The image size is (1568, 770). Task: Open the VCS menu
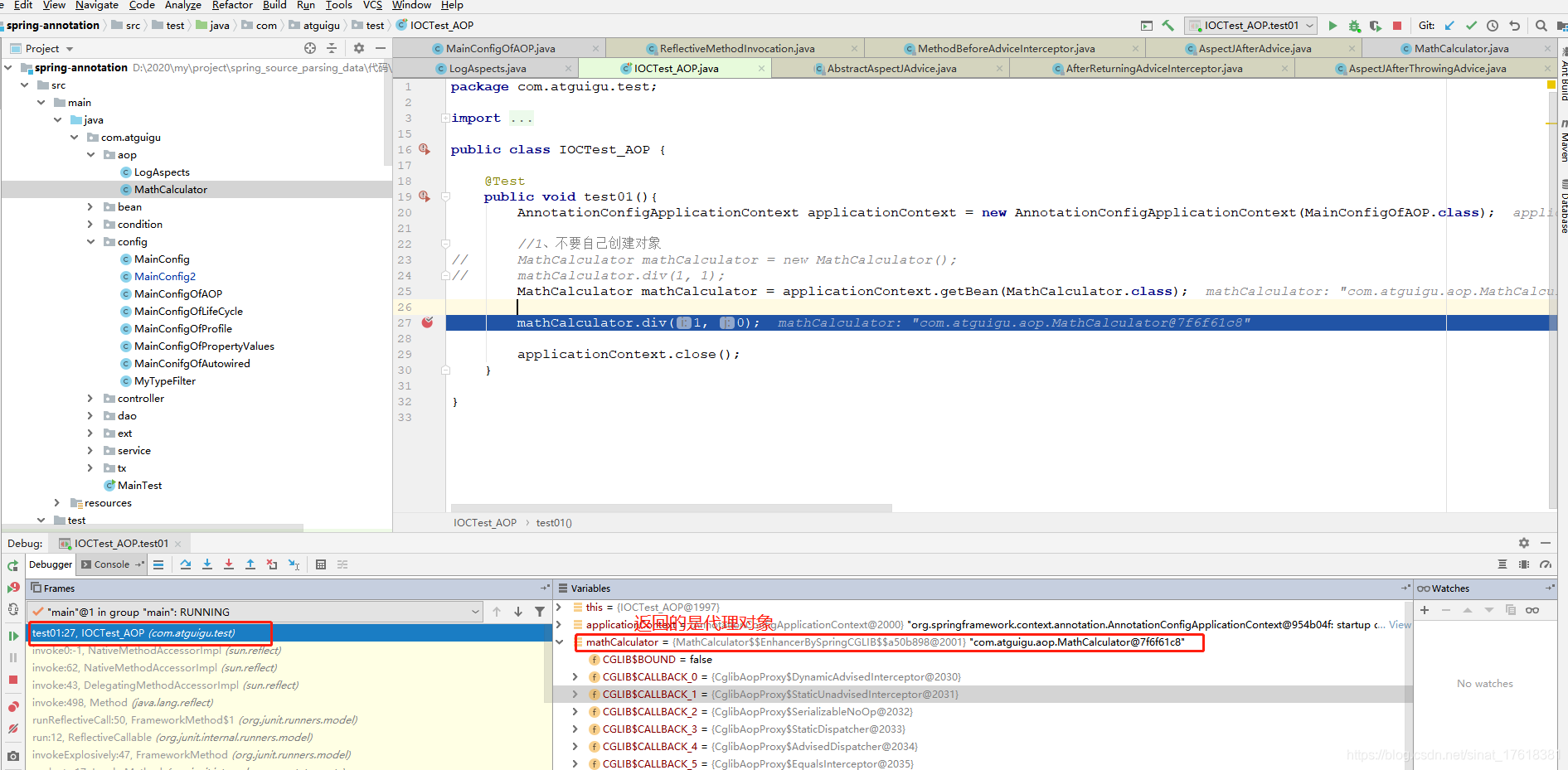(372, 5)
